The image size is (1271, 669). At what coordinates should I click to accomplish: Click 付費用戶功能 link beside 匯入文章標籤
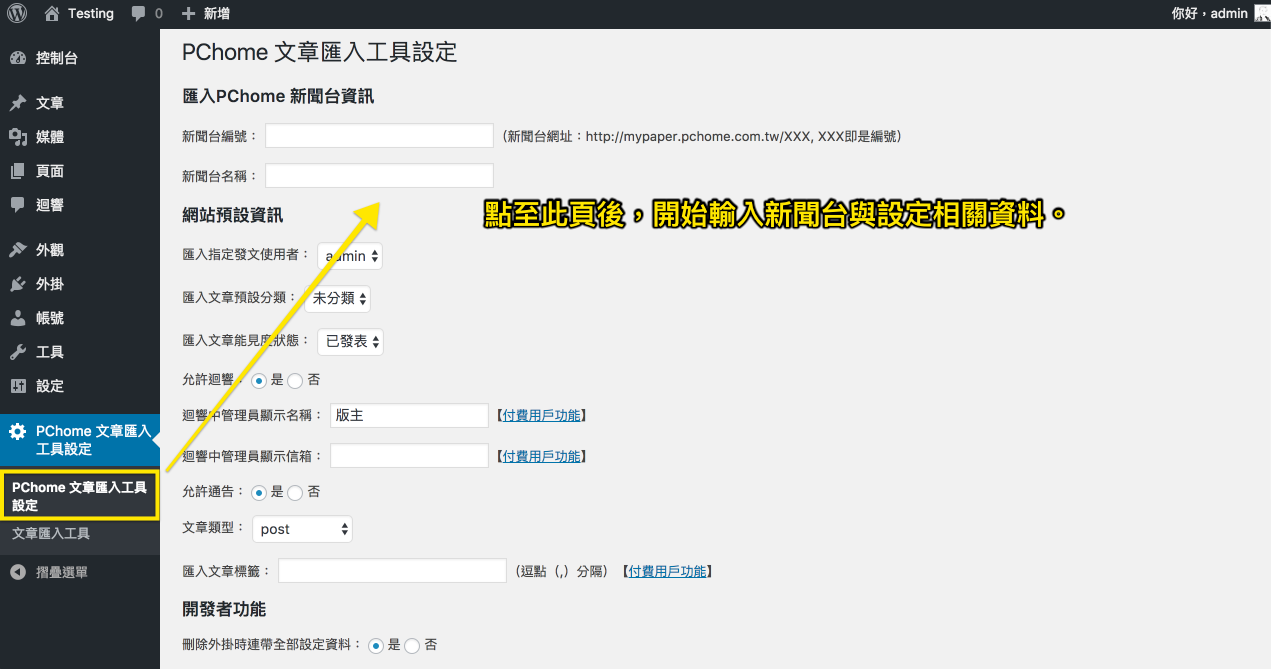pos(667,572)
